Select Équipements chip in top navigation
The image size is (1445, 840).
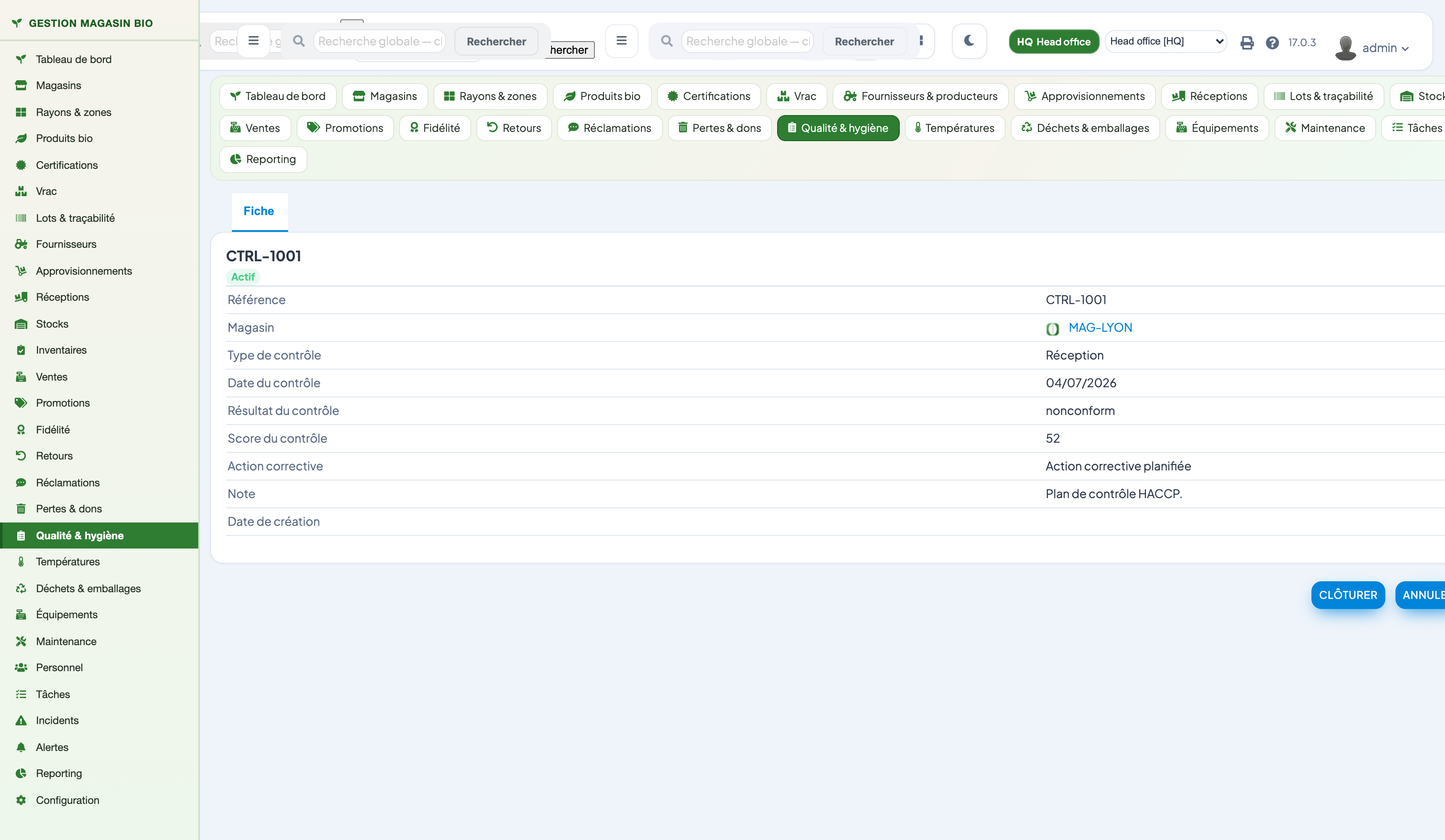1217,128
